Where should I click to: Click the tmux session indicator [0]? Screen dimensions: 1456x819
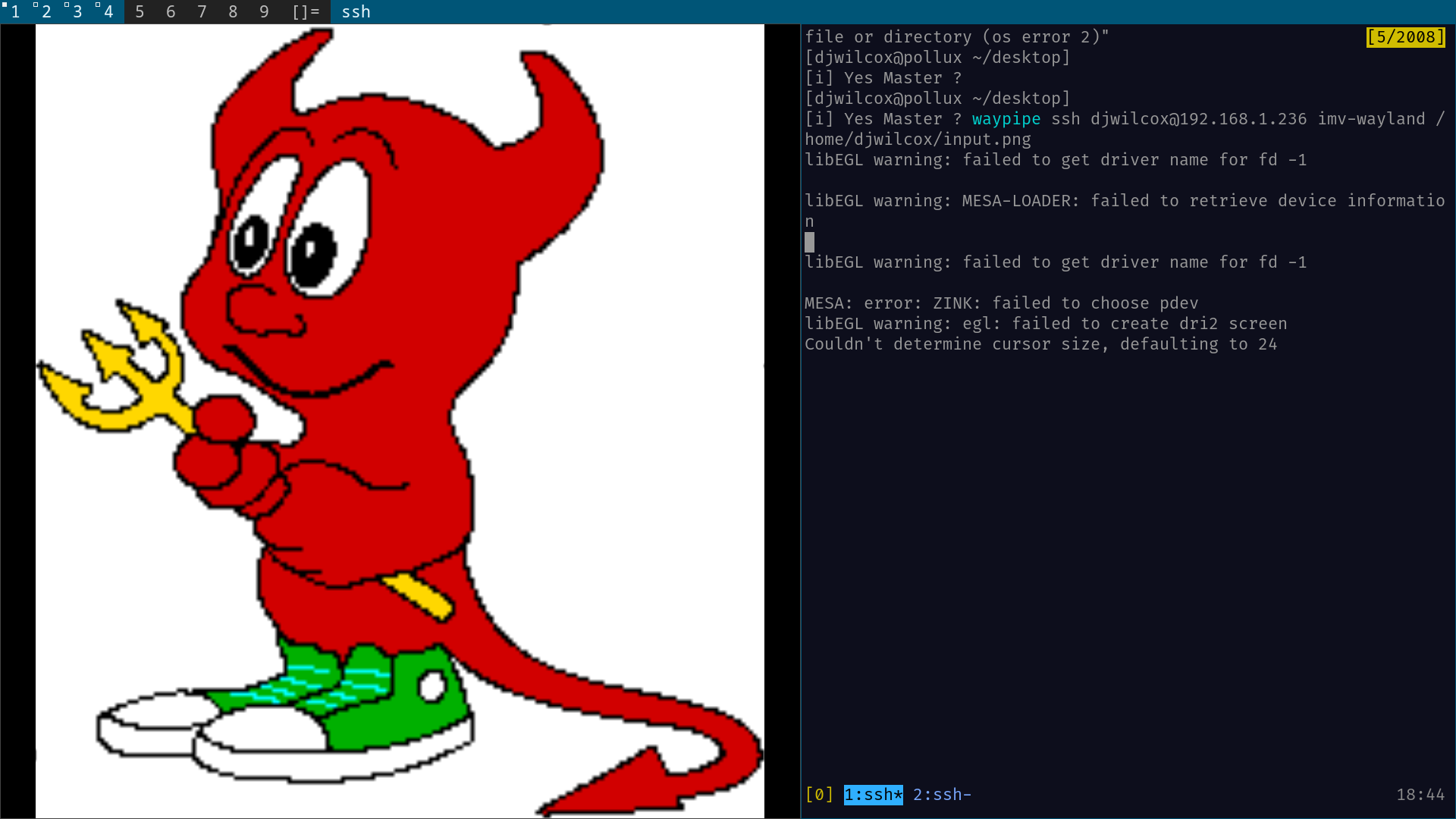coord(819,795)
